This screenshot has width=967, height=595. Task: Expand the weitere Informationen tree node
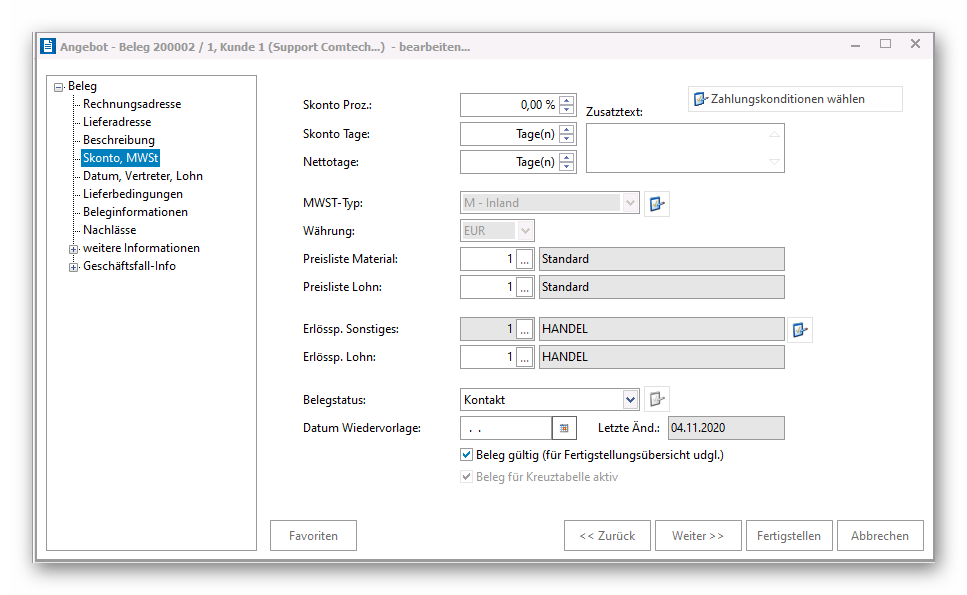click(x=73, y=249)
